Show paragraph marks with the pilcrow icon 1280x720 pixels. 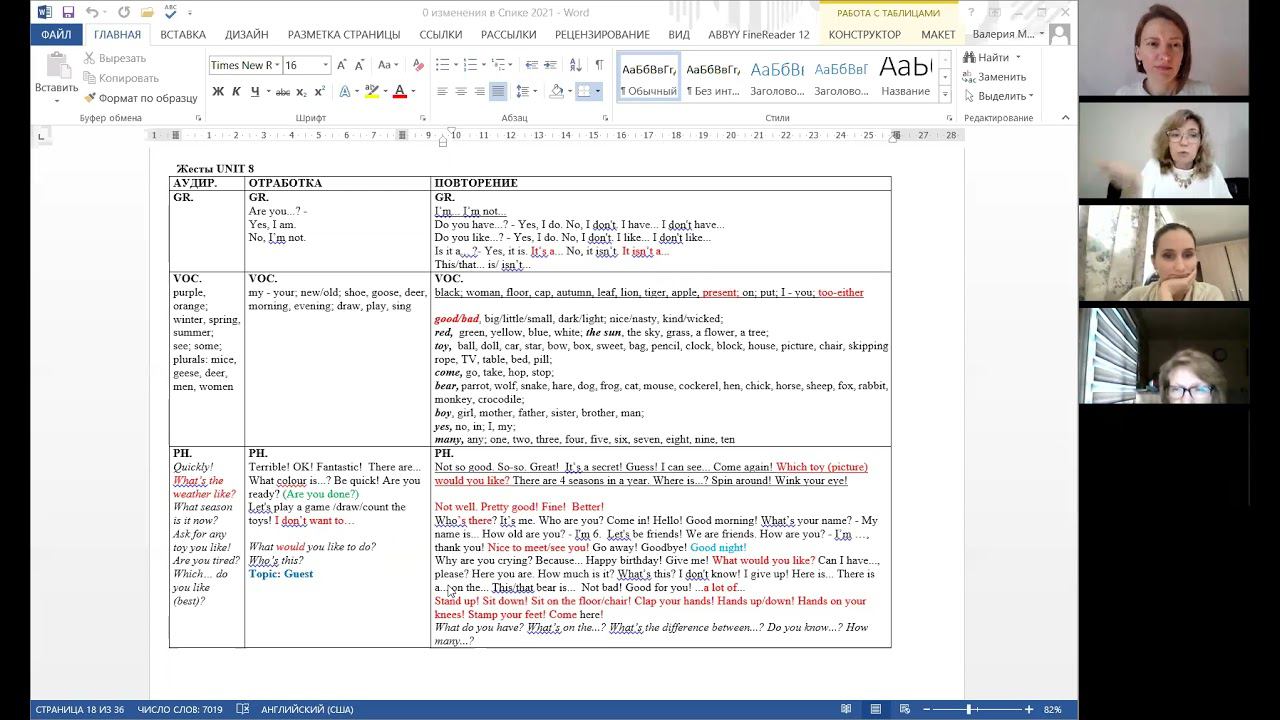point(599,65)
